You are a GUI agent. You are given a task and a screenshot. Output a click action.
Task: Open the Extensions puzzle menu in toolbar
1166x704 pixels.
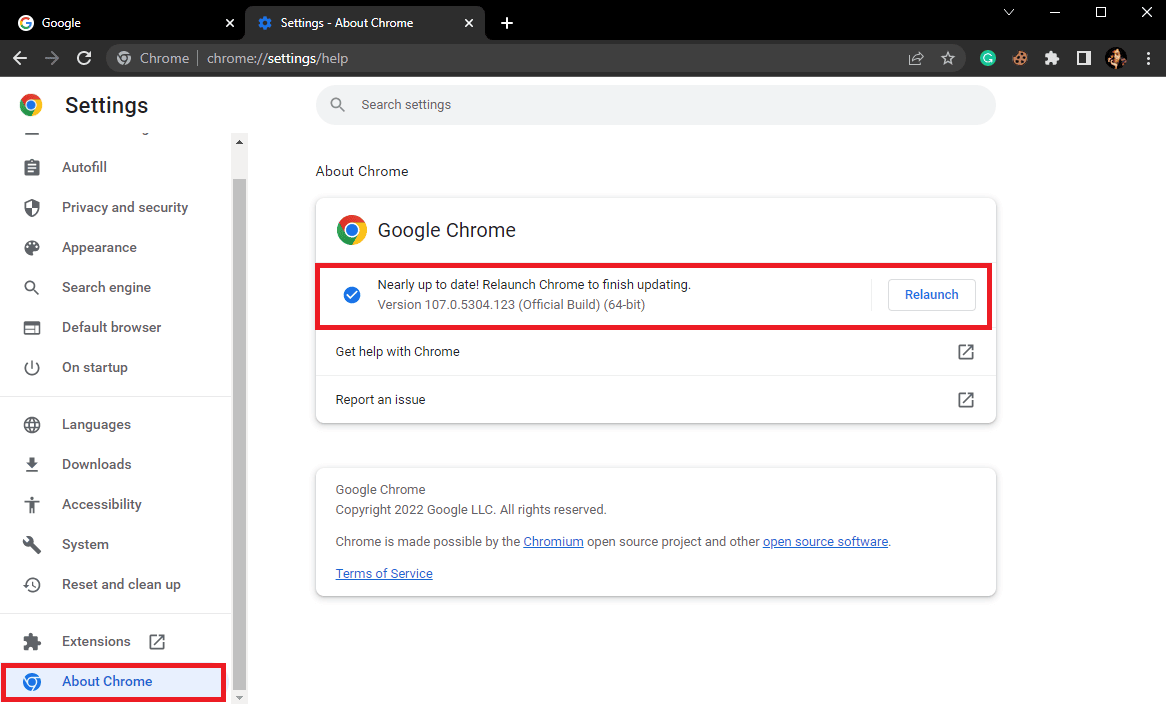click(x=1051, y=58)
